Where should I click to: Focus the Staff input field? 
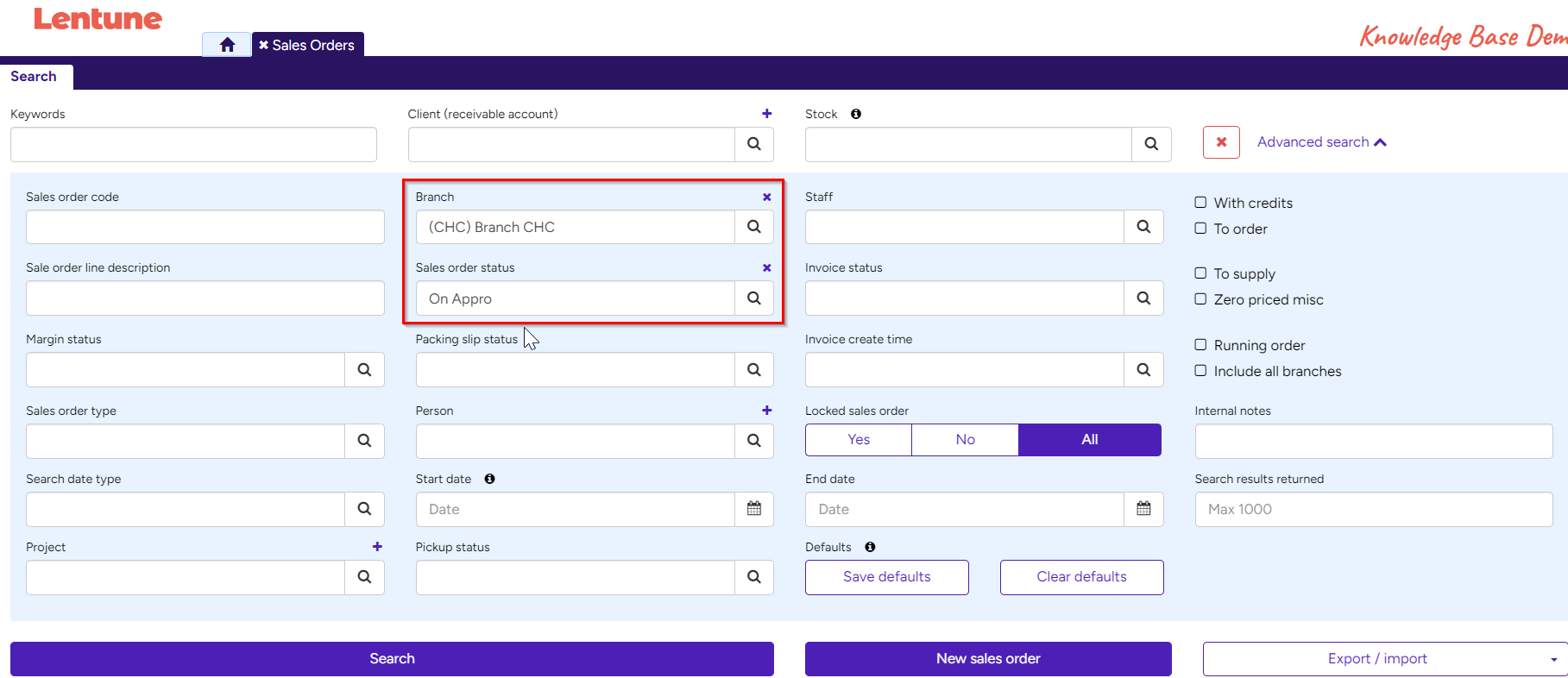[x=965, y=227]
